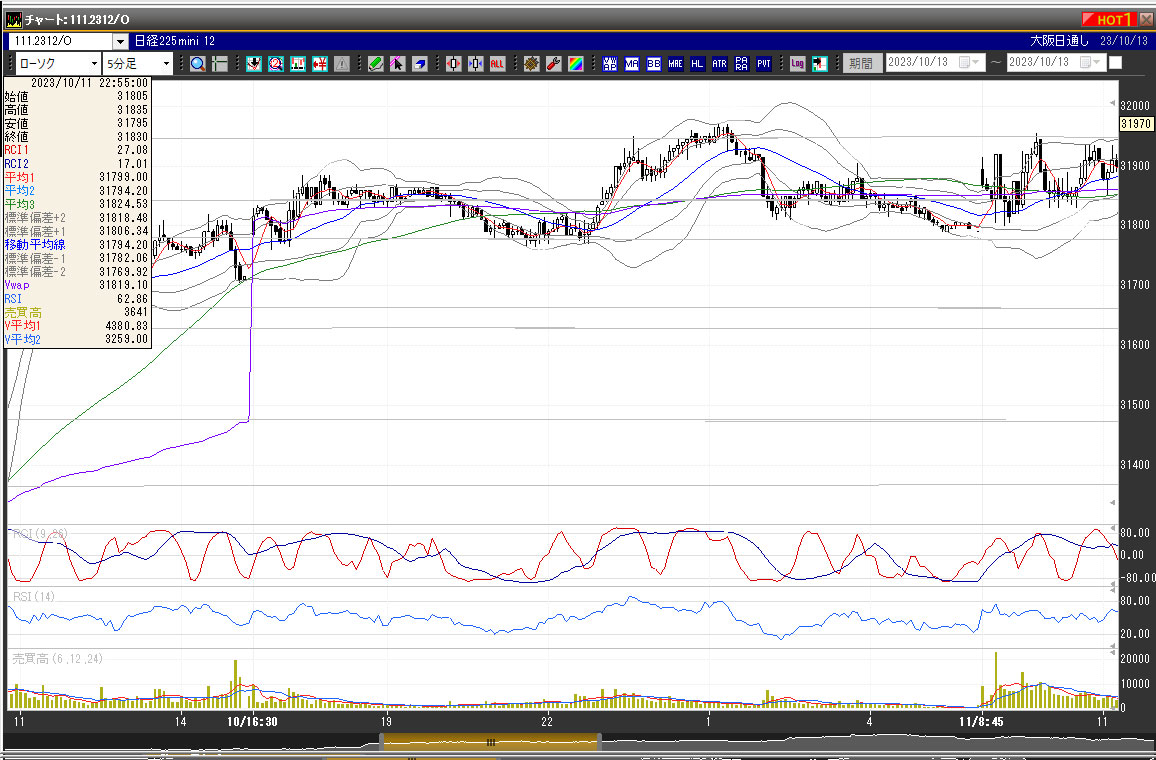This screenshot has height=760, width=1156.
Task: Click the chart window title icon
Action: click(x=13, y=20)
